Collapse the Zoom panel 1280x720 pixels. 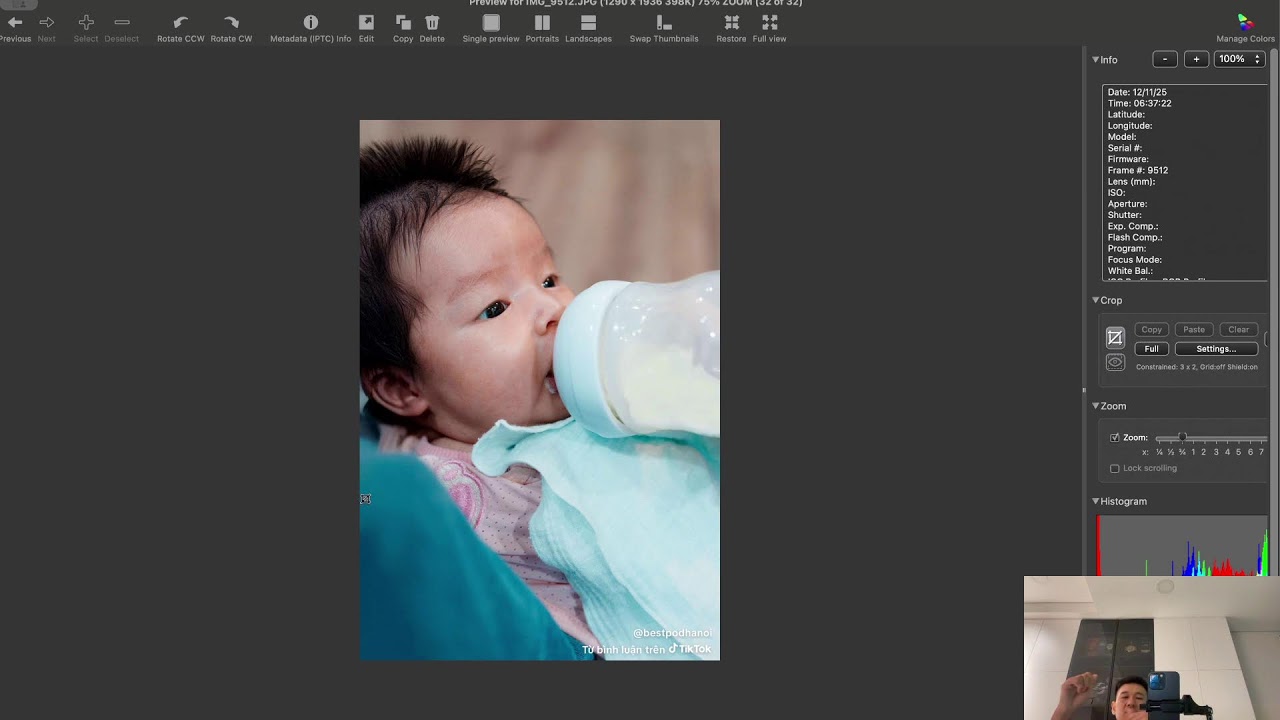tap(1096, 406)
